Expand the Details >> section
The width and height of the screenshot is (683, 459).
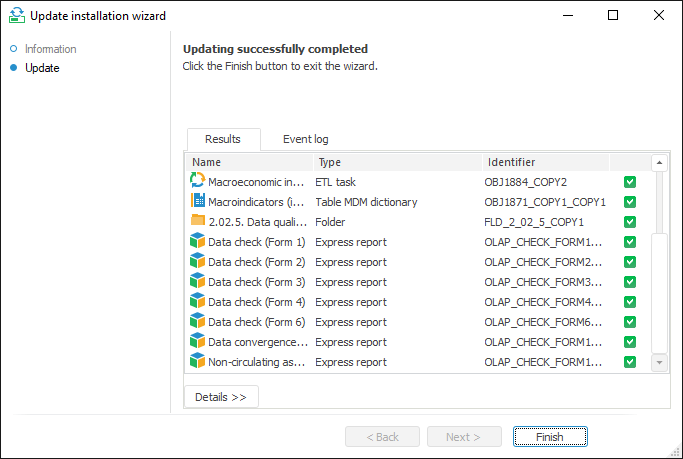[x=221, y=397]
